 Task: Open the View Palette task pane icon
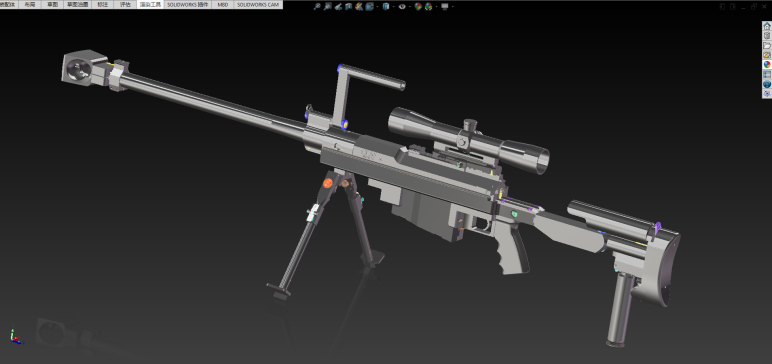pyautogui.click(x=767, y=55)
